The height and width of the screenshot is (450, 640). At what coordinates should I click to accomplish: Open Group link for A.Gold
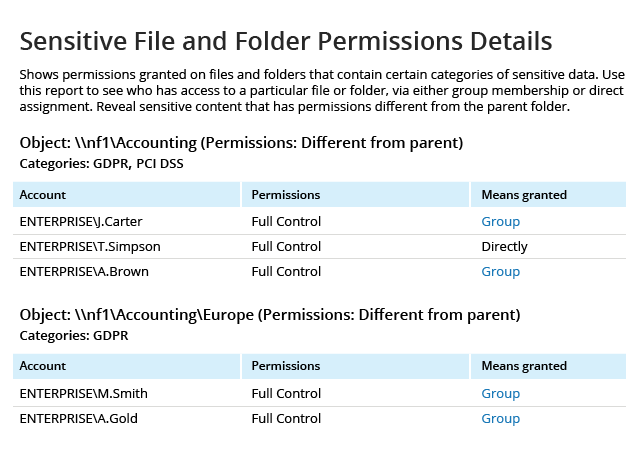click(x=500, y=419)
